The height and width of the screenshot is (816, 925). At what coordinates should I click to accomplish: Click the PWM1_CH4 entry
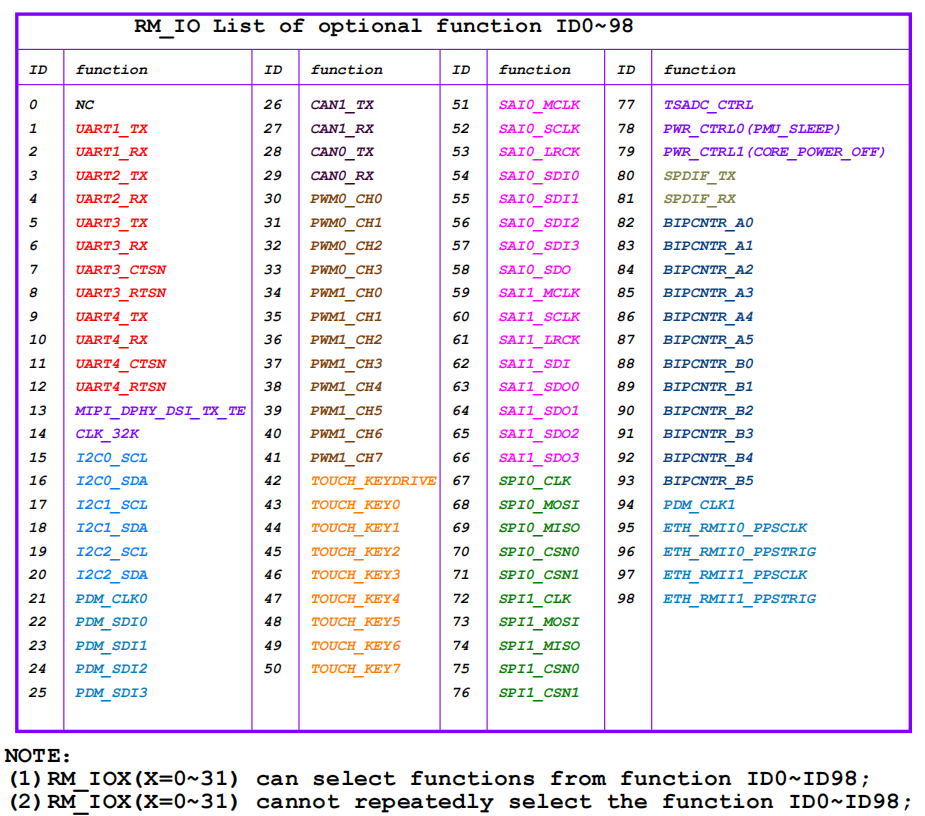point(346,387)
